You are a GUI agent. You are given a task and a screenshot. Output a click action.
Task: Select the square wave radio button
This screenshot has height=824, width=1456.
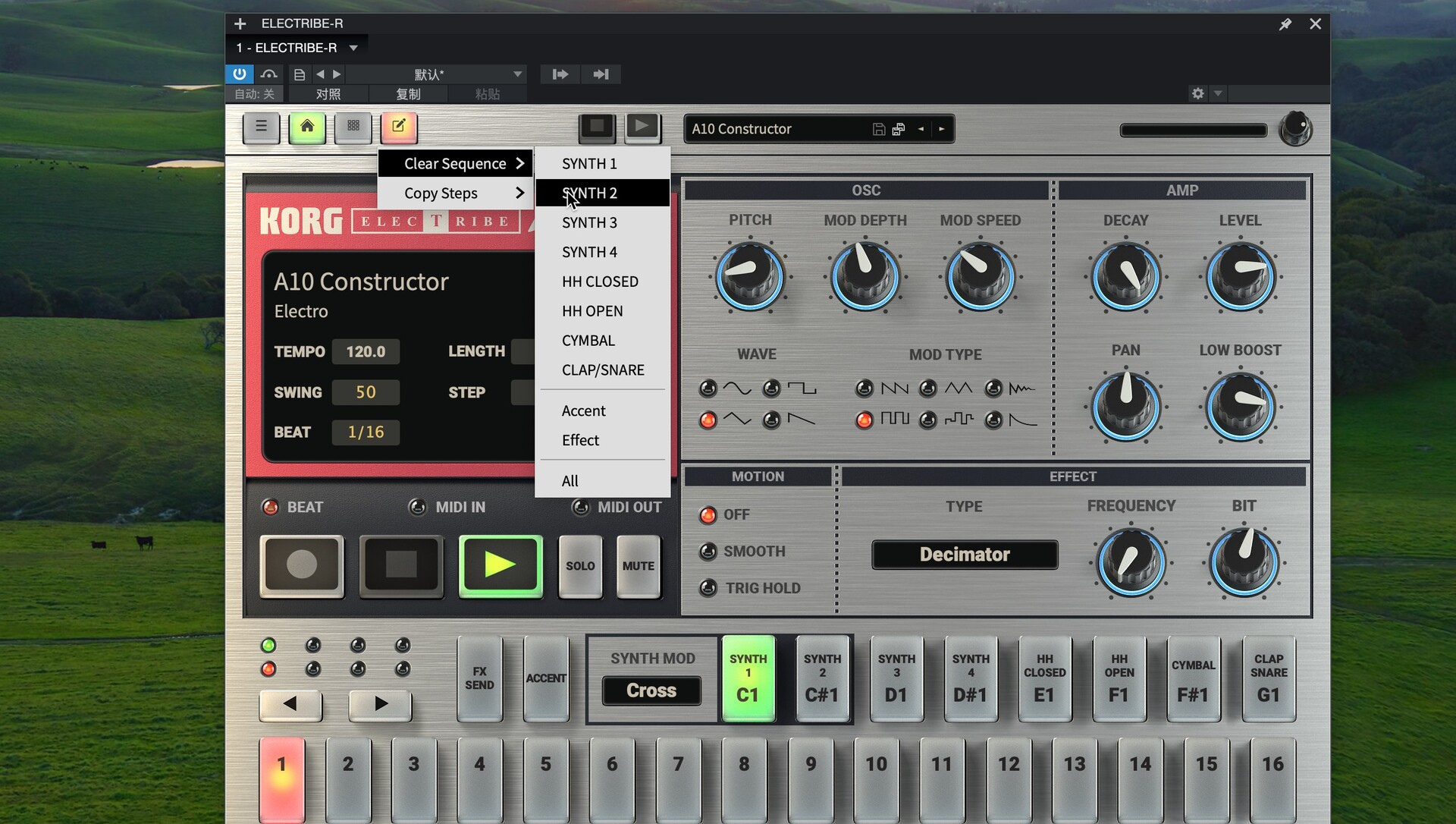coord(771,388)
